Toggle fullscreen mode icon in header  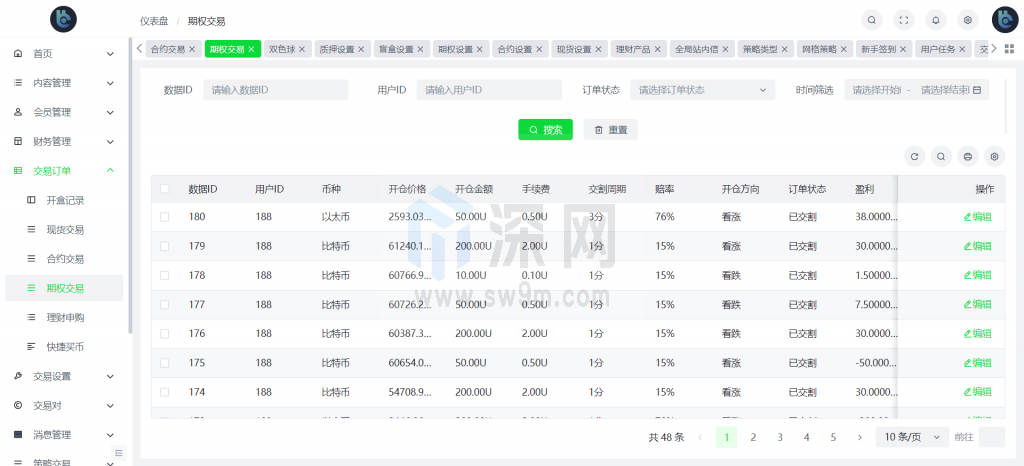point(904,19)
